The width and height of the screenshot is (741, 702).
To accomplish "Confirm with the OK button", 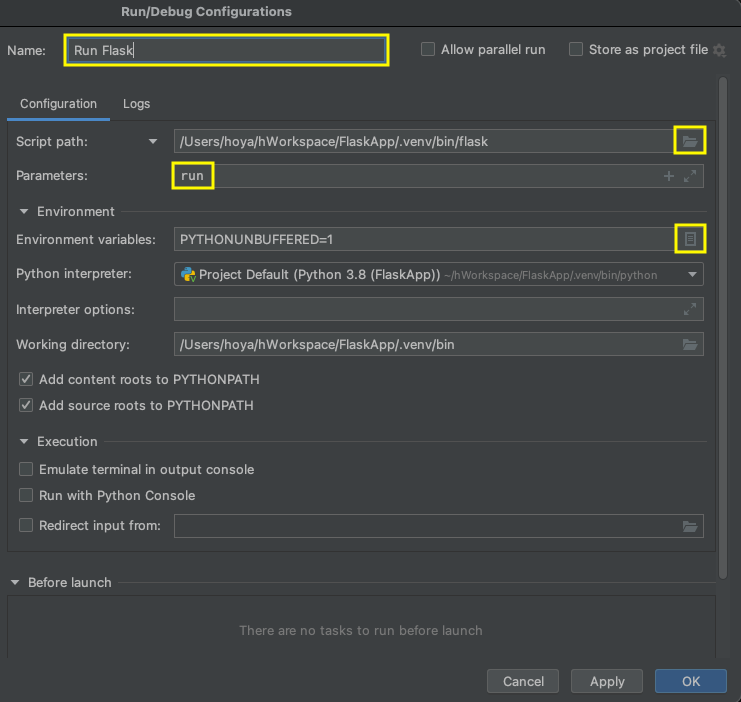I will [690, 681].
